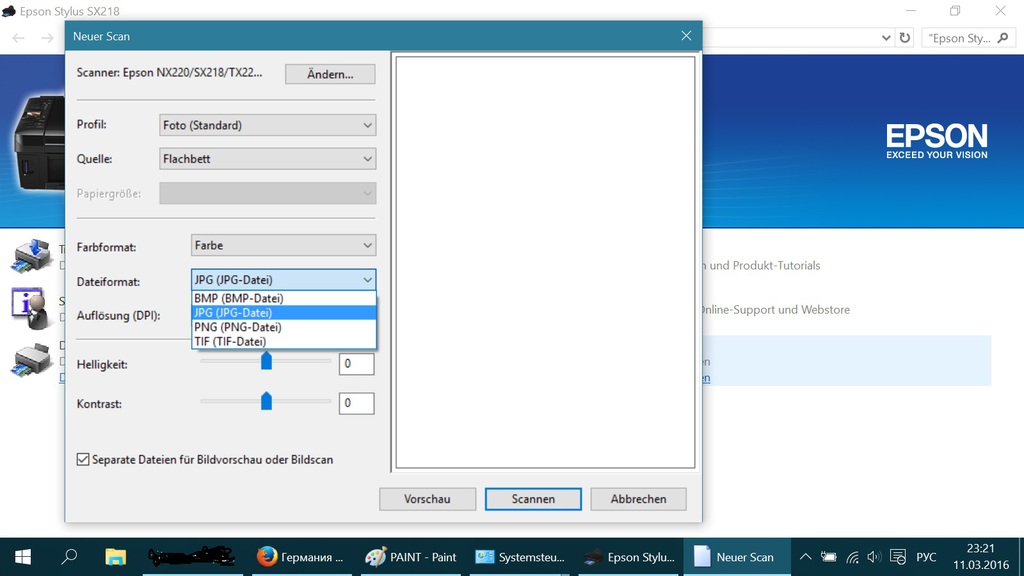
Task: Click the printer icon in Epson sidebar
Action: 31,360
